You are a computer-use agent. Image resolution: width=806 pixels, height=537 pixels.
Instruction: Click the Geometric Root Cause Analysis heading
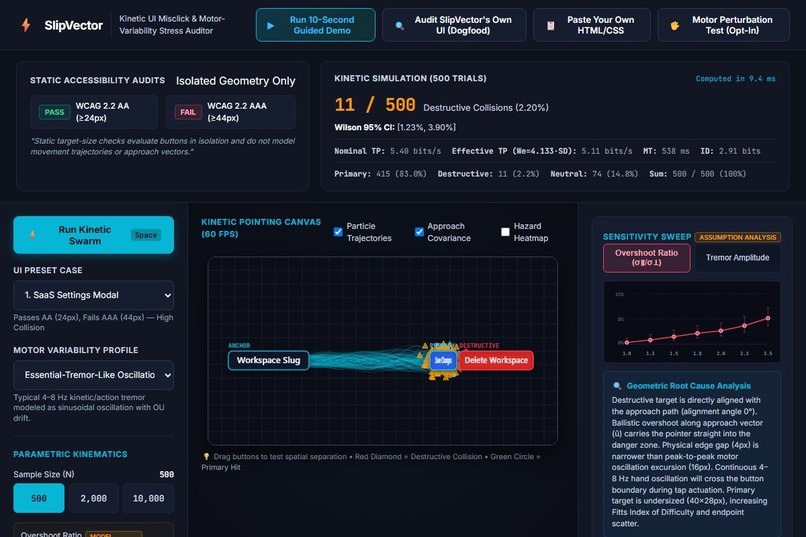tap(688, 386)
